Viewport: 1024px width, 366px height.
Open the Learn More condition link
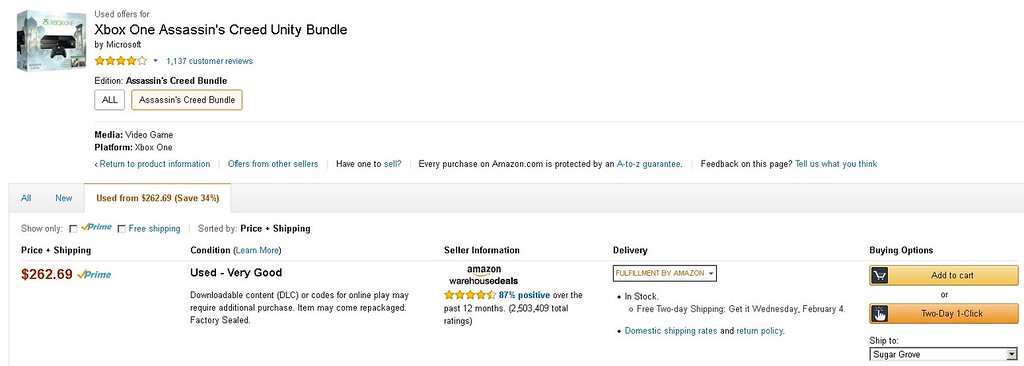[x=257, y=250]
